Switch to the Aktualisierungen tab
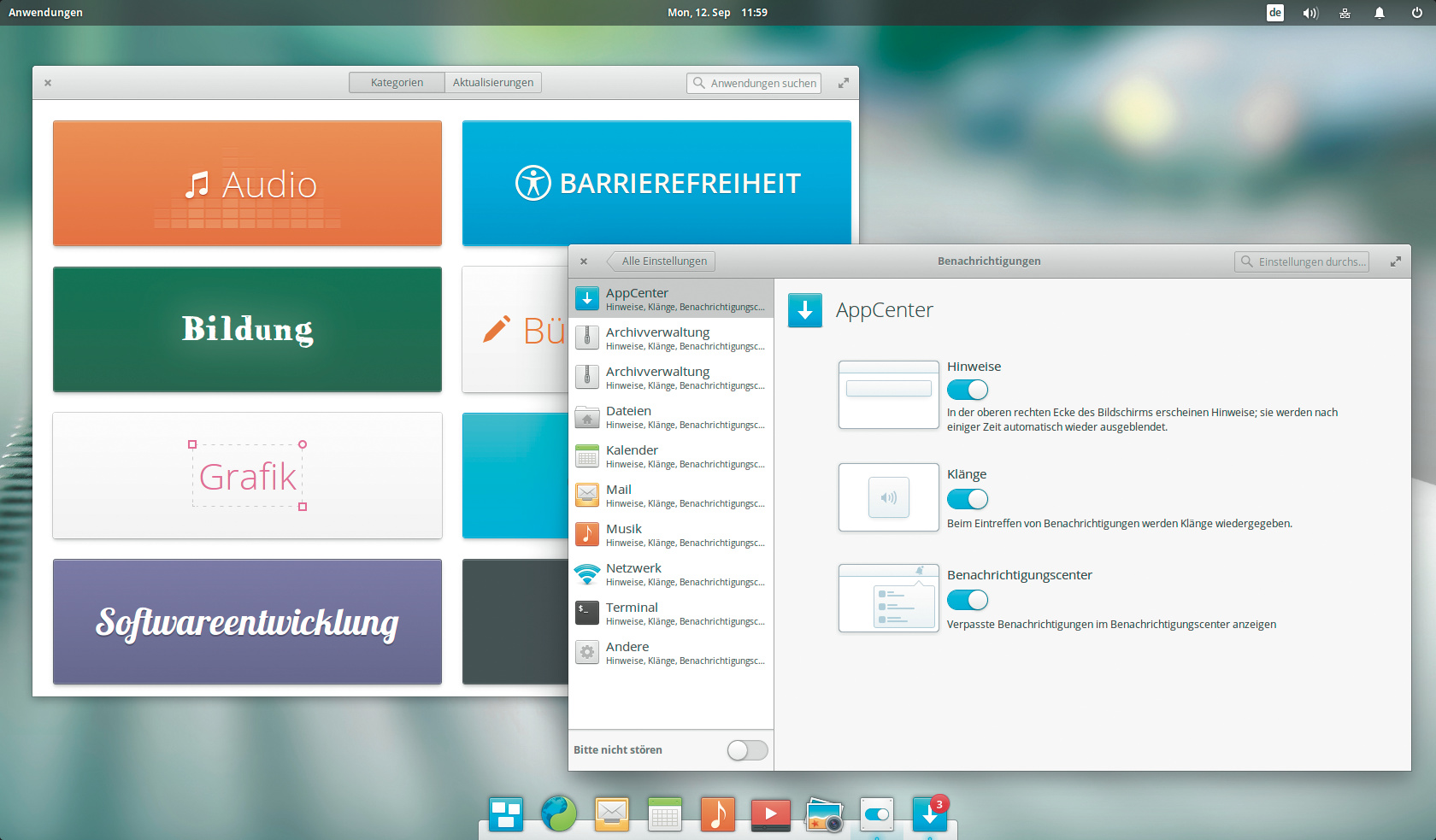 pyautogui.click(x=492, y=83)
